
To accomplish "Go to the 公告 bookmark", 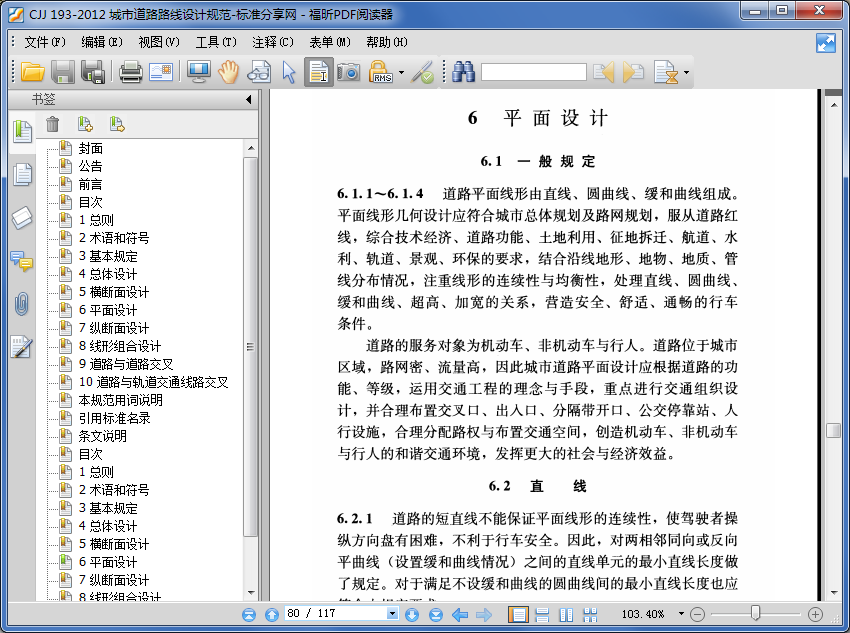I will tap(91, 166).
